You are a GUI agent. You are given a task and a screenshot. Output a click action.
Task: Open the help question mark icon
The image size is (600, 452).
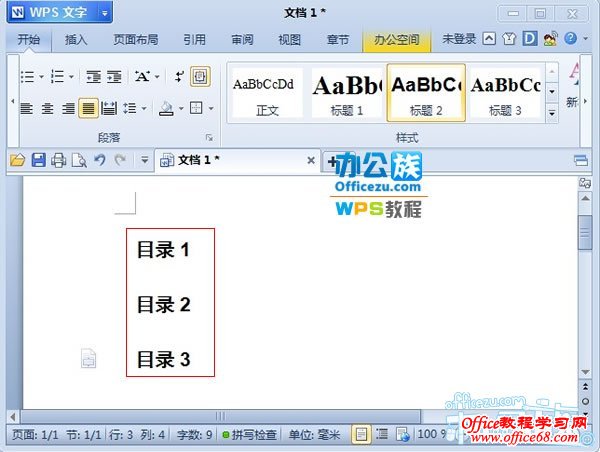click(571, 38)
